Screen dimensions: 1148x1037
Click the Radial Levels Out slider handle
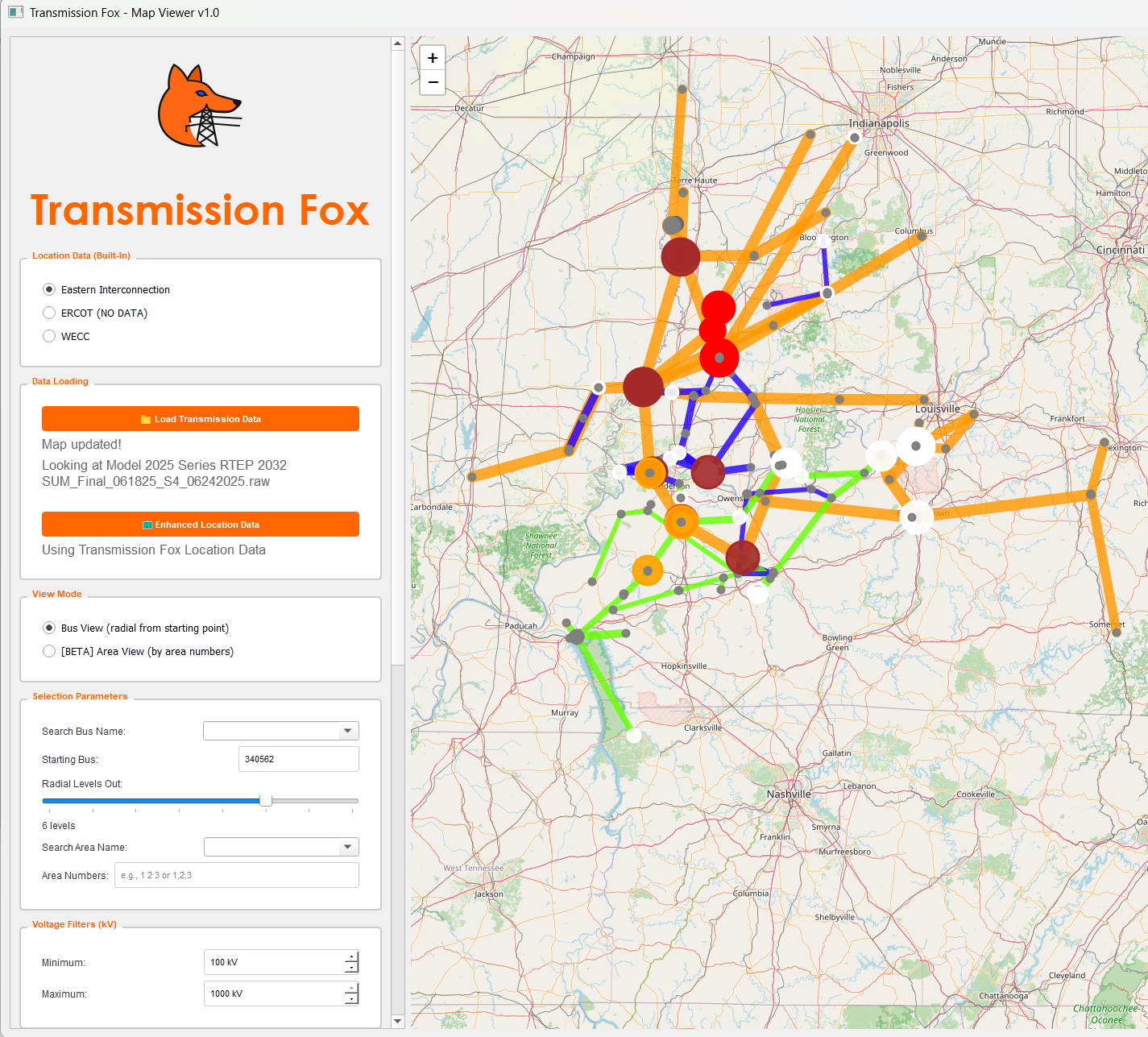pos(266,800)
